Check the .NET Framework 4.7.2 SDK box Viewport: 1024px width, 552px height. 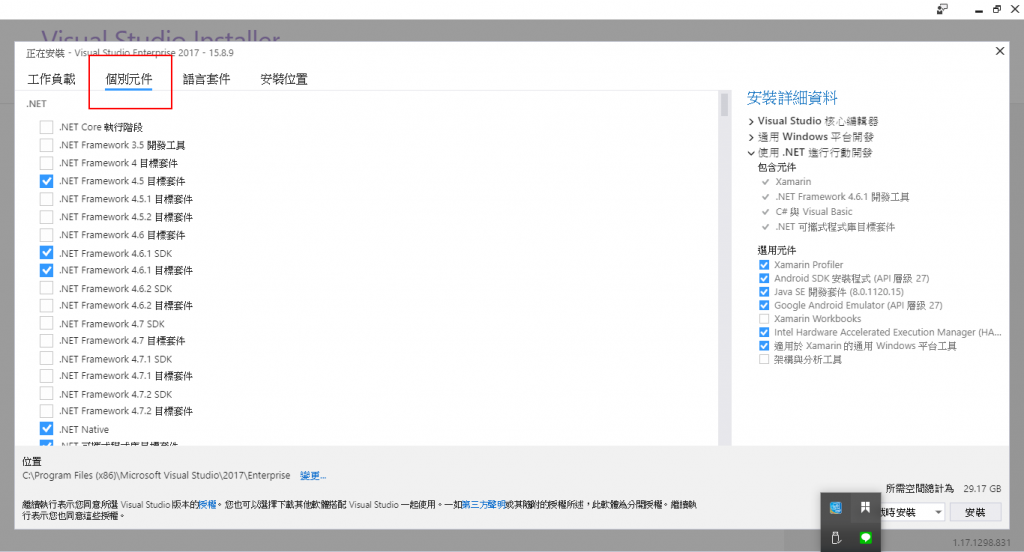pyautogui.click(x=46, y=394)
